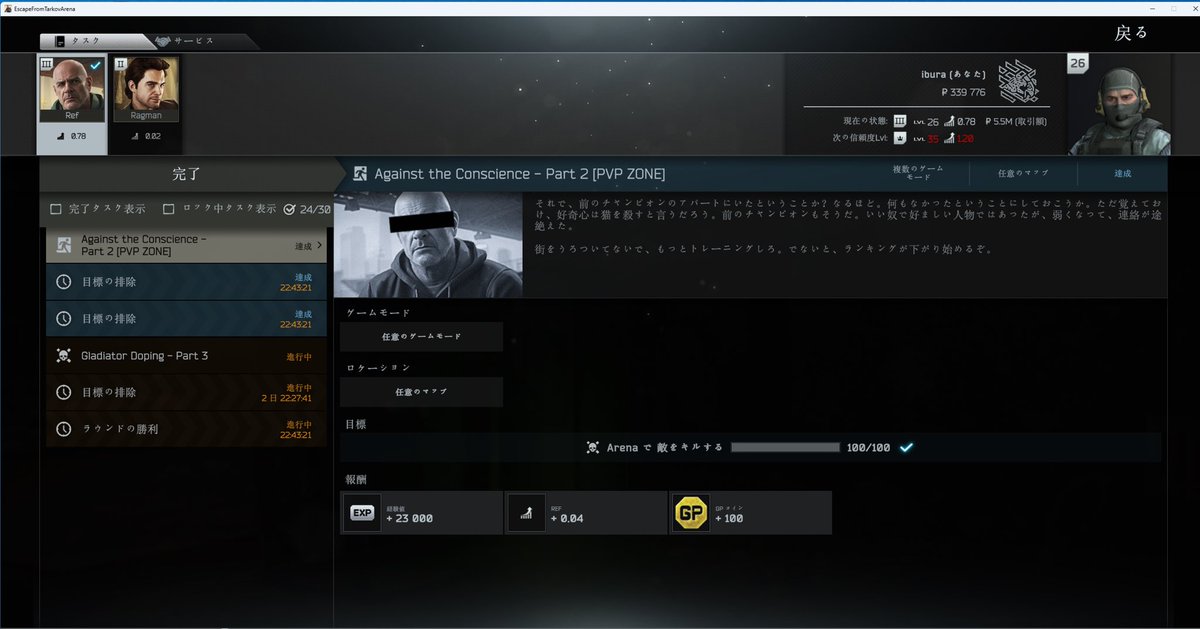Click the REF reputation reward icon
The height and width of the screenshot is (629, 1200).
click(526, 513)
